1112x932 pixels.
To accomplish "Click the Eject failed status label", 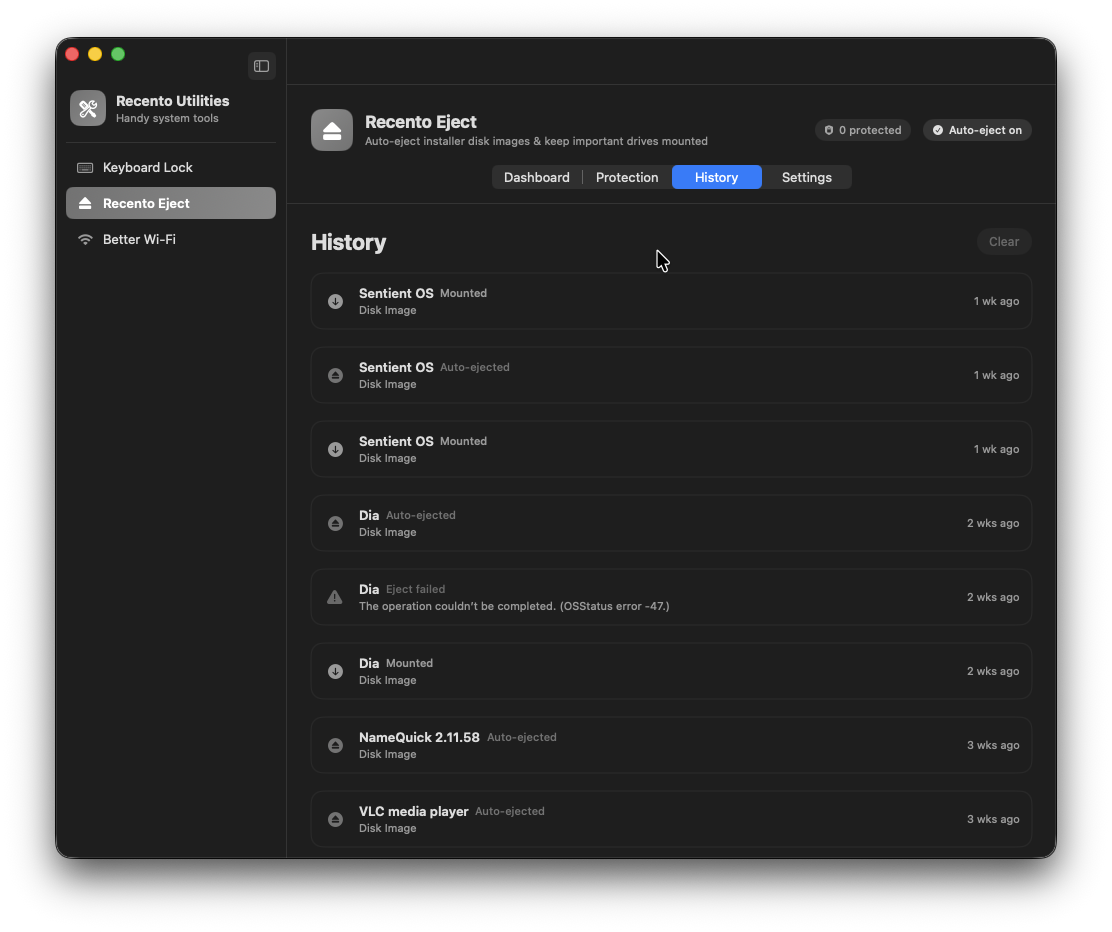I will (x=416, y=589).
